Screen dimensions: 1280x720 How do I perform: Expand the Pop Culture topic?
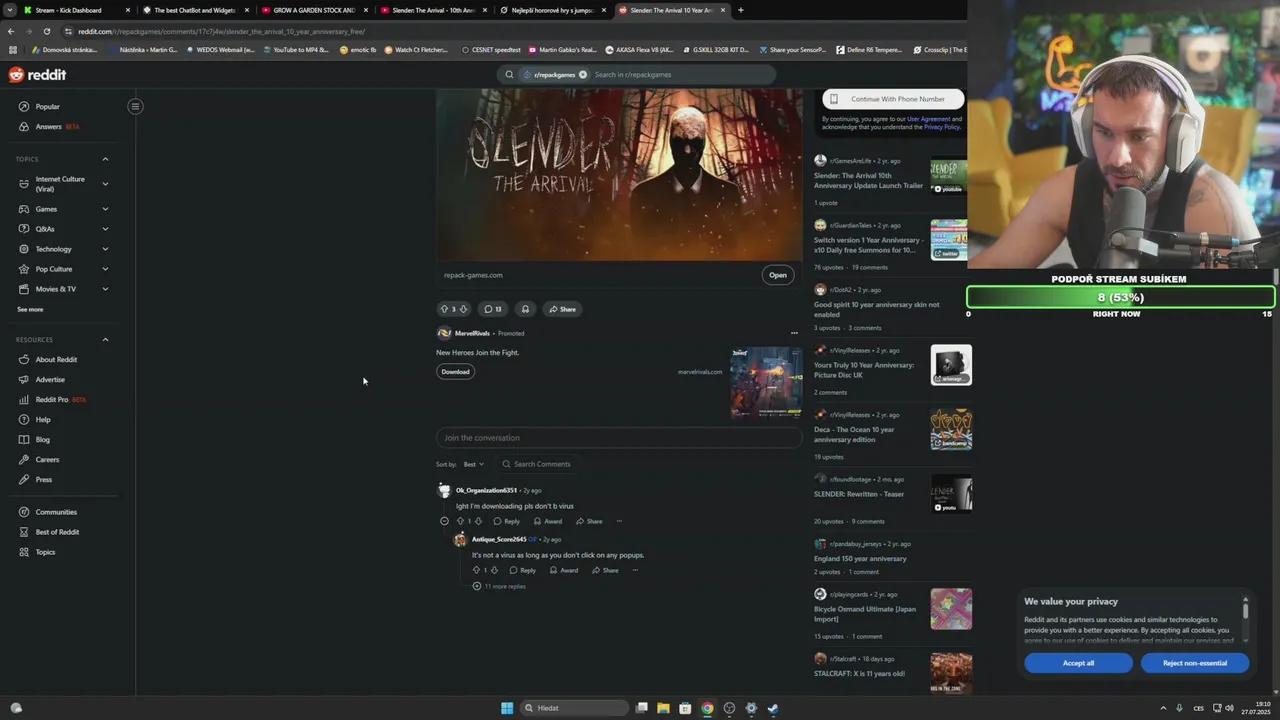105,269
